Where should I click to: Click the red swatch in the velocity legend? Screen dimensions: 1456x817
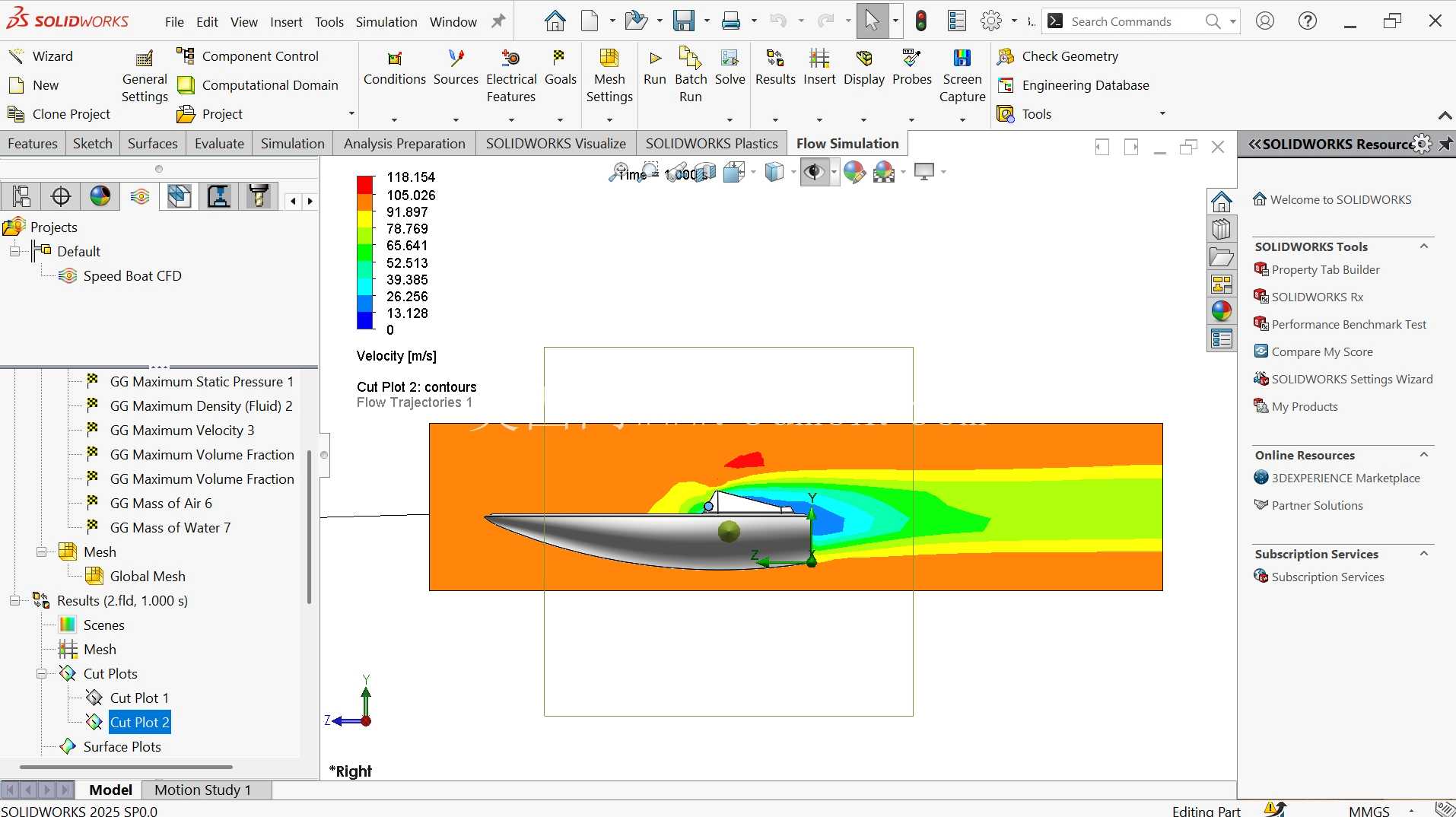coord(365,183)
